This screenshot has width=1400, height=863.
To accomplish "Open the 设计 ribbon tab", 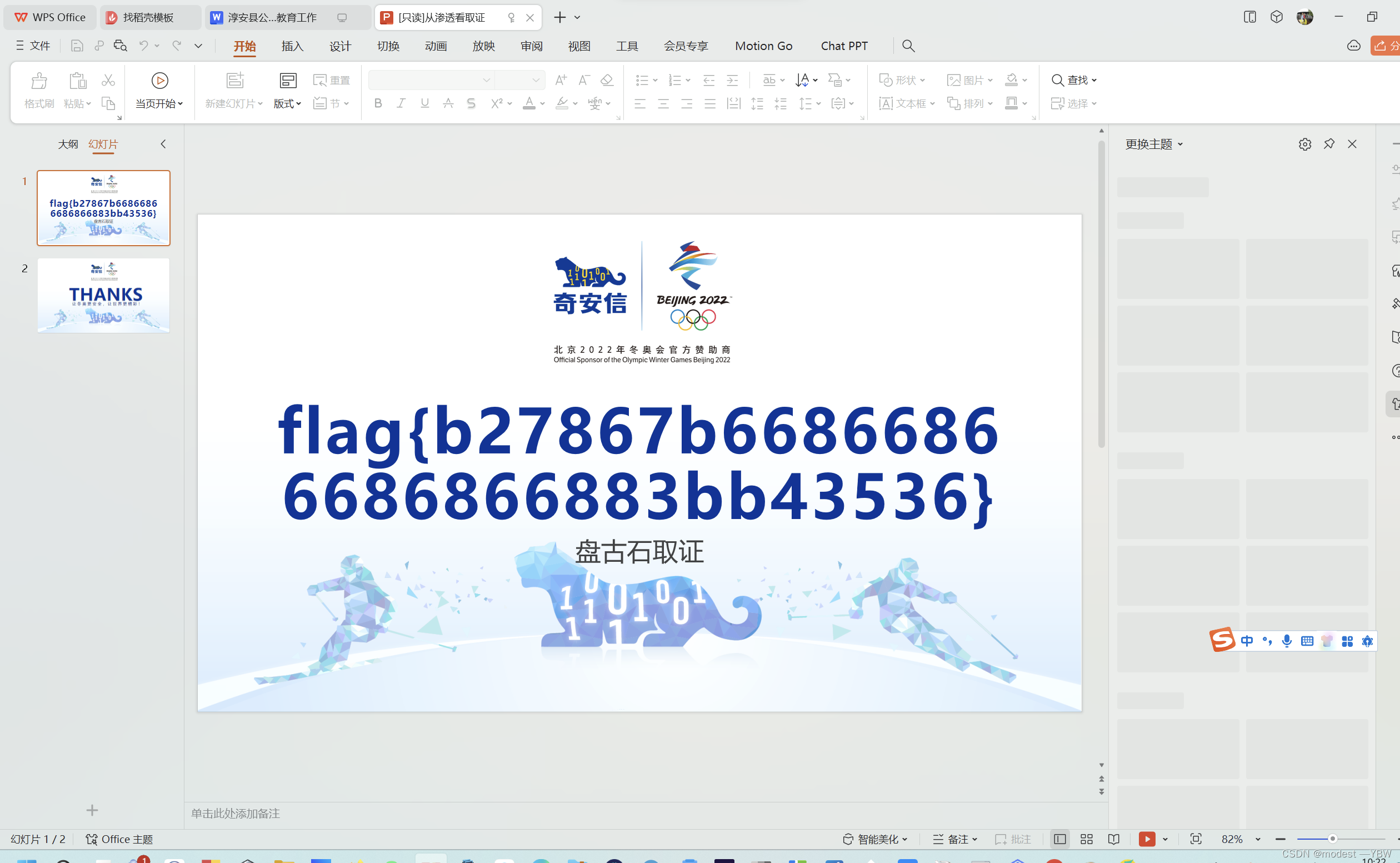I will [340, 46].
